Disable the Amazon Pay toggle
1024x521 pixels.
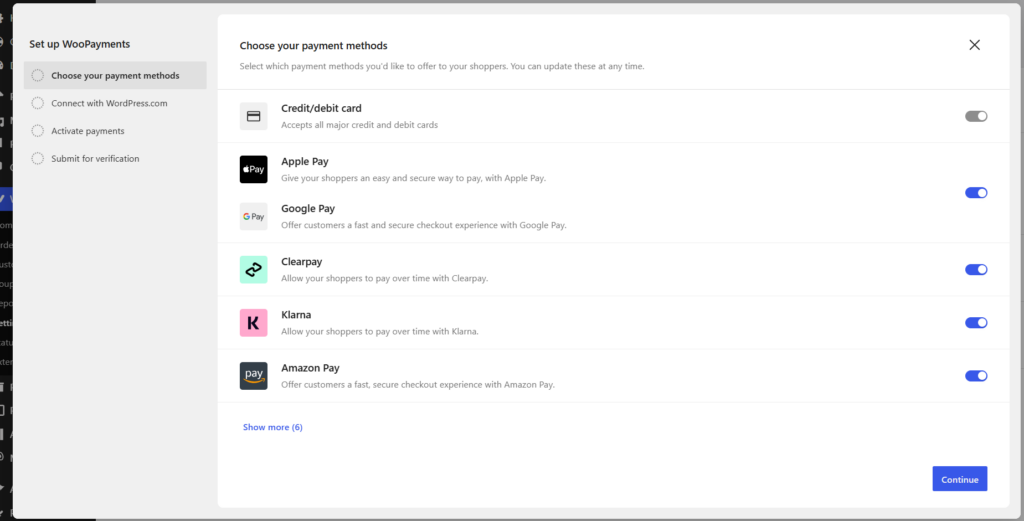(x=976, y=375)
